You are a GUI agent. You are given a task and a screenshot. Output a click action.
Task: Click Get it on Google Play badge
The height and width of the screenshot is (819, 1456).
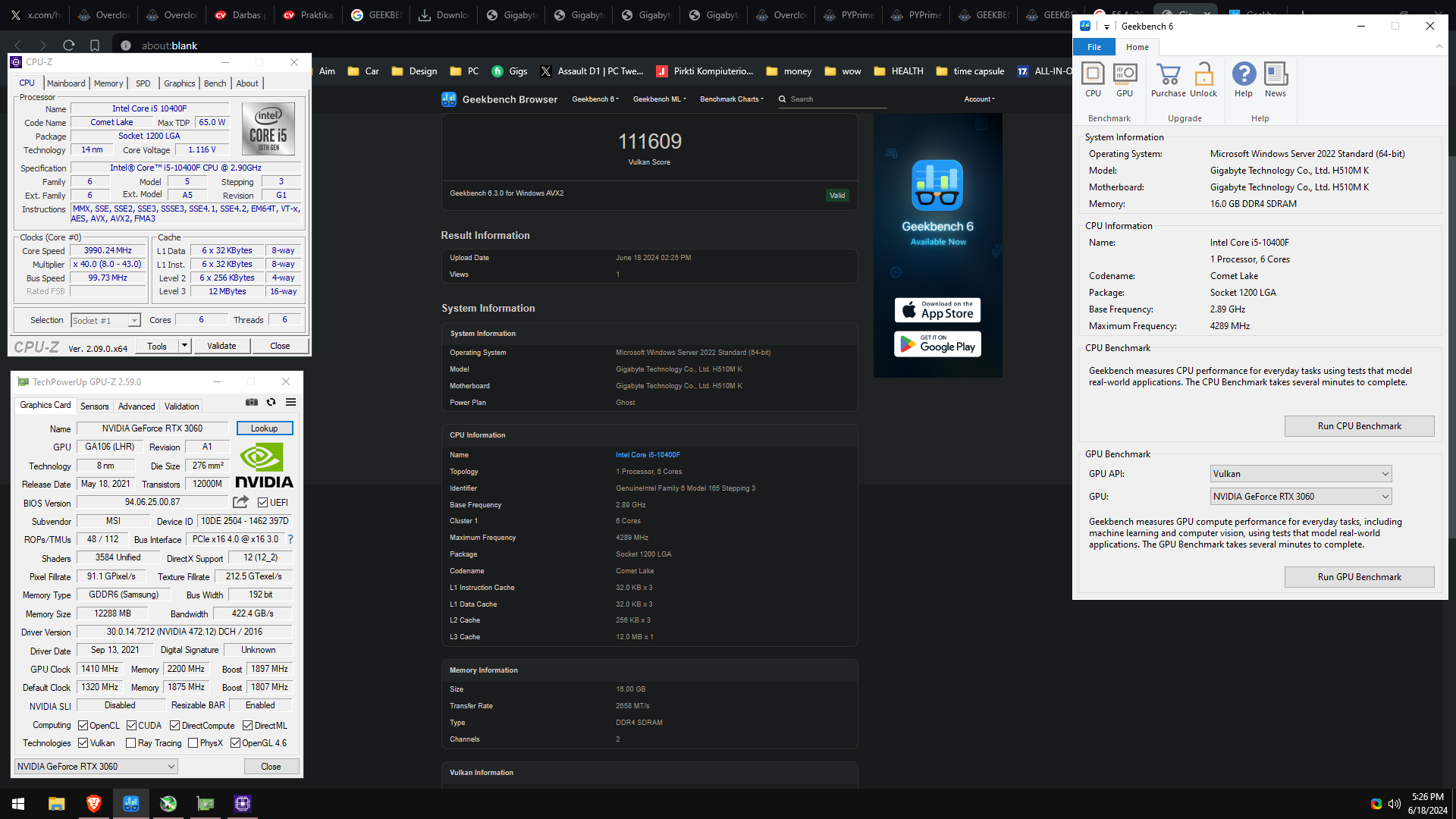tap(937, 344)
